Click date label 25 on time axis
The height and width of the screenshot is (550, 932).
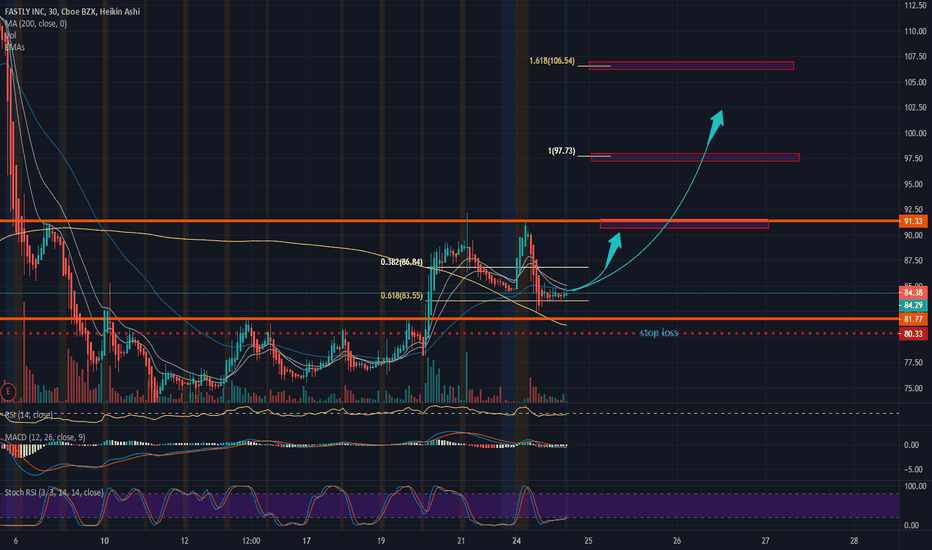(588, 541)
